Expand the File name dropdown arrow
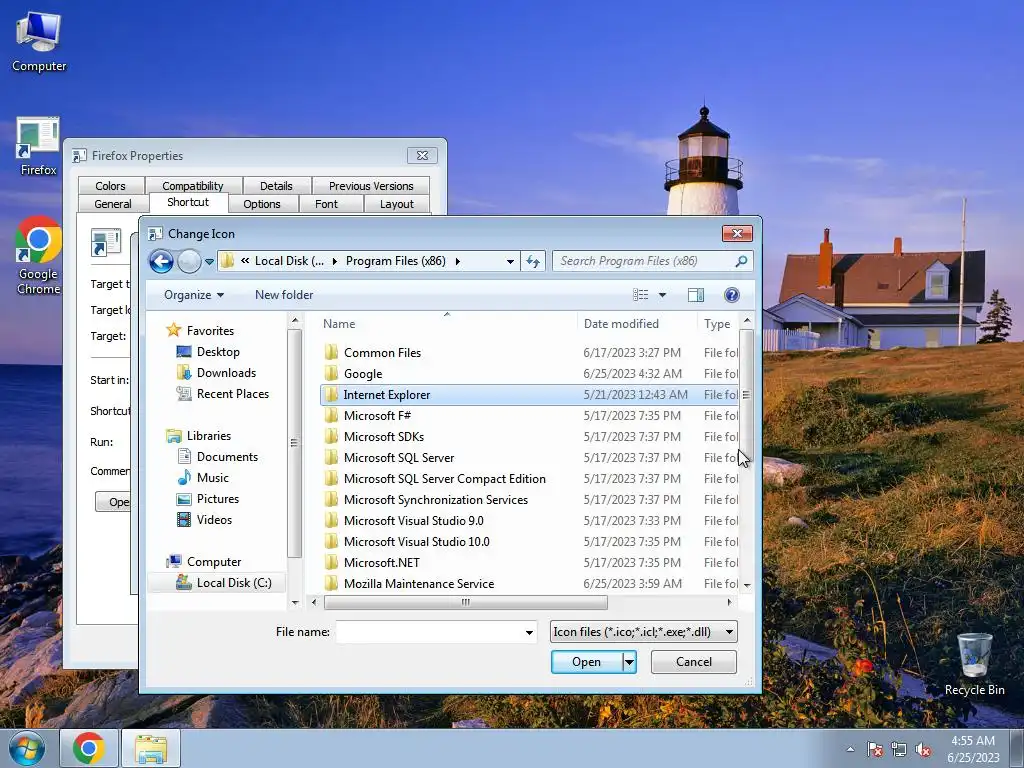The image size is (1024, 768). (530, 632)
